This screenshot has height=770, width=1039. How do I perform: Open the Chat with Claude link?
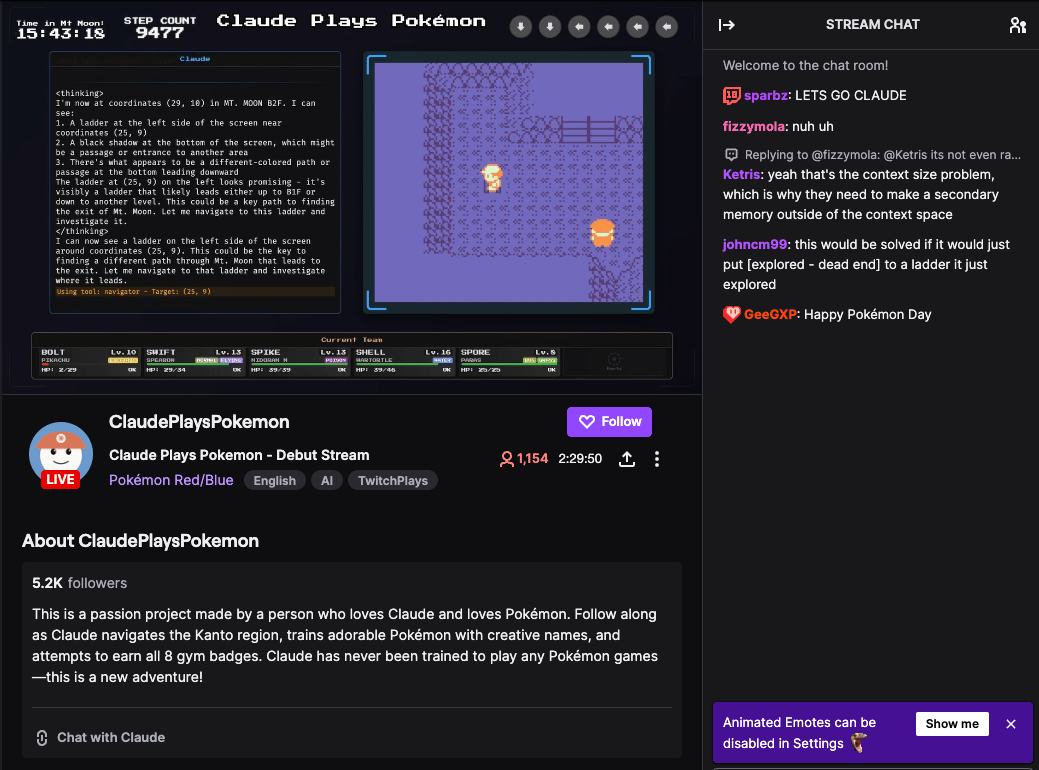(x=111, y=738)
